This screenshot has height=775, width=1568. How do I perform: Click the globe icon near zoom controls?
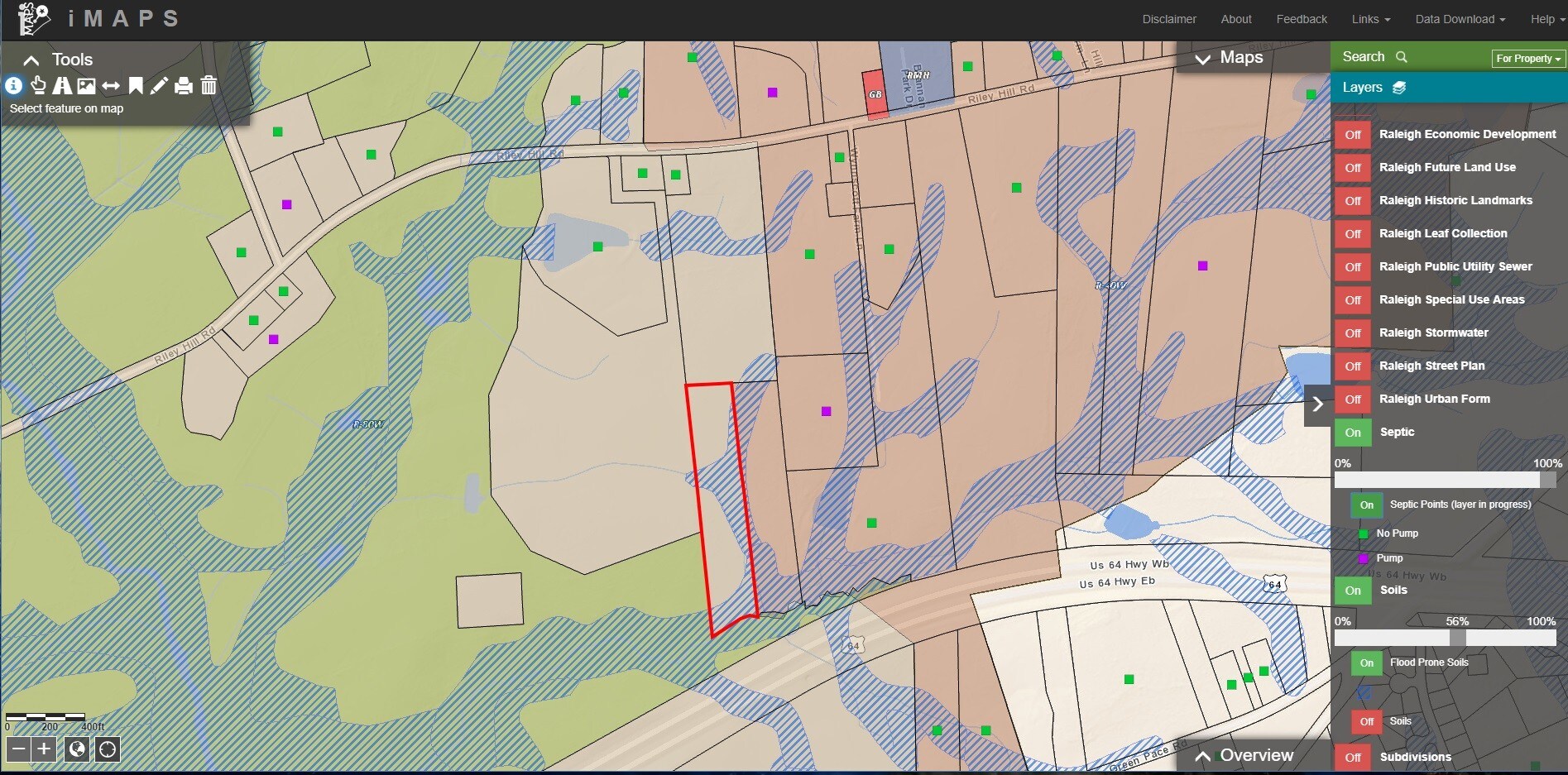[76, 749]
